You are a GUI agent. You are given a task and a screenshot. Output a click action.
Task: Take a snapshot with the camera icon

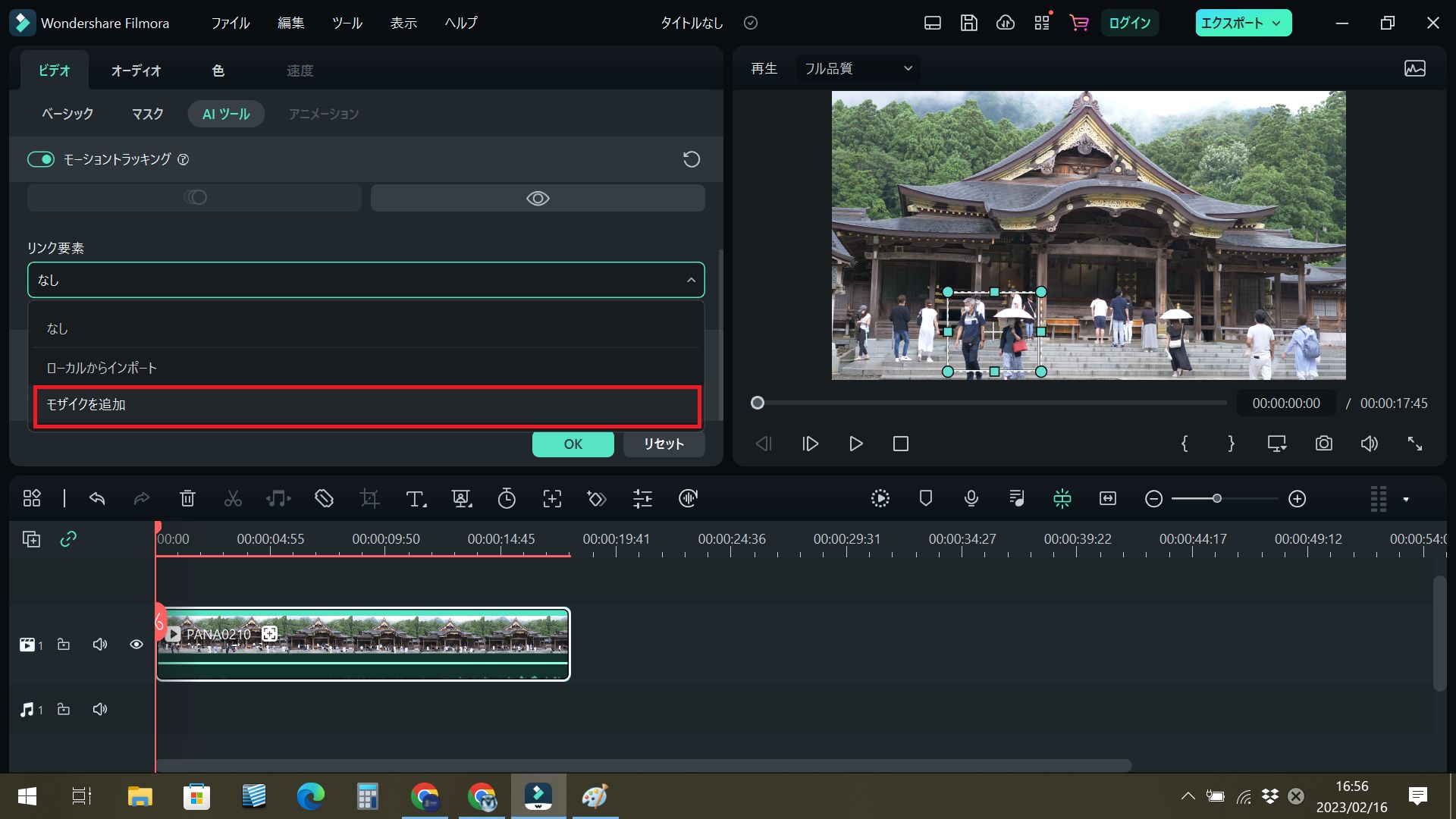[x=1323, y=444]
